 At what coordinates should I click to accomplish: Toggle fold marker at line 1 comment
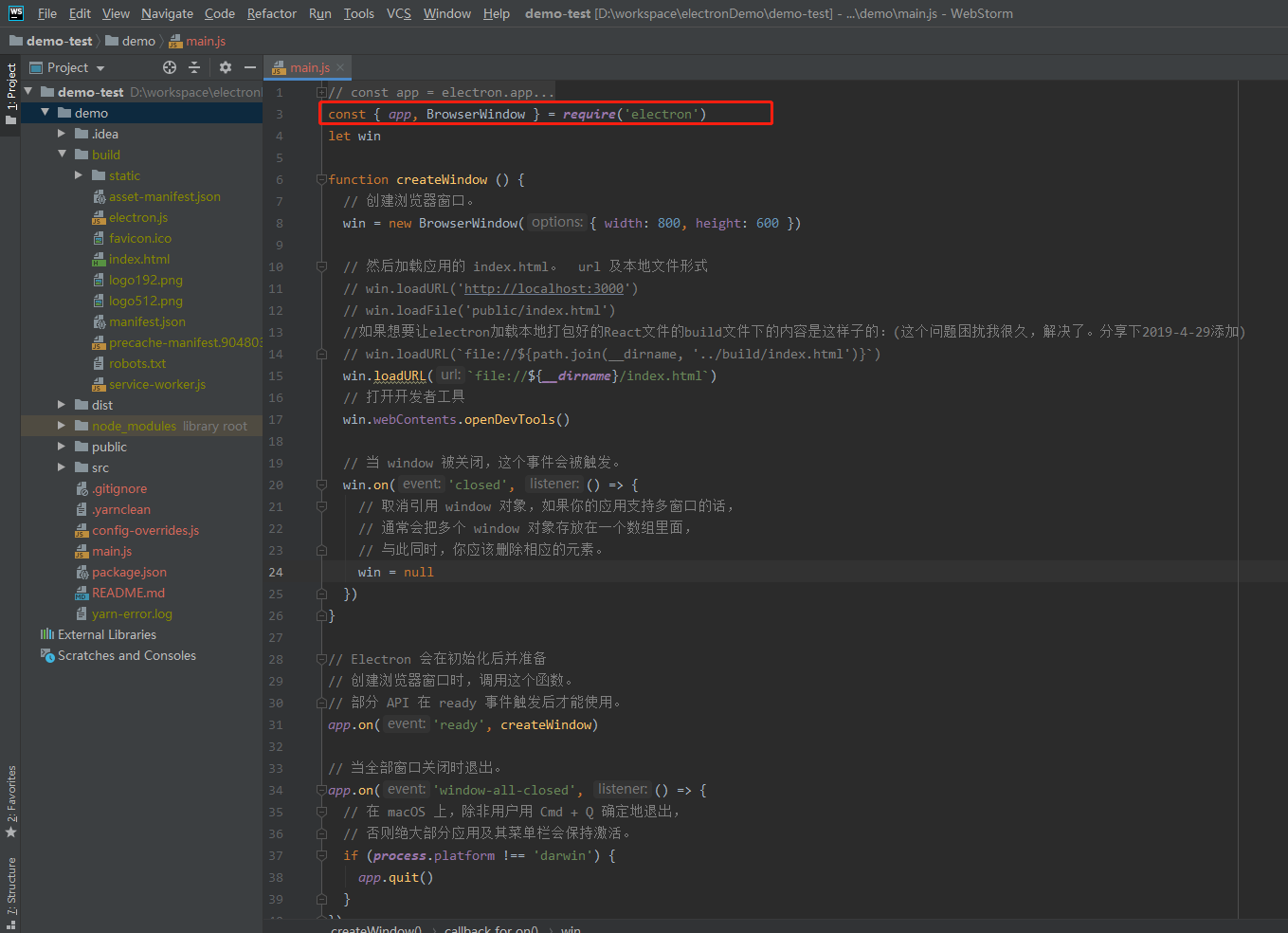tap(321, 92)
